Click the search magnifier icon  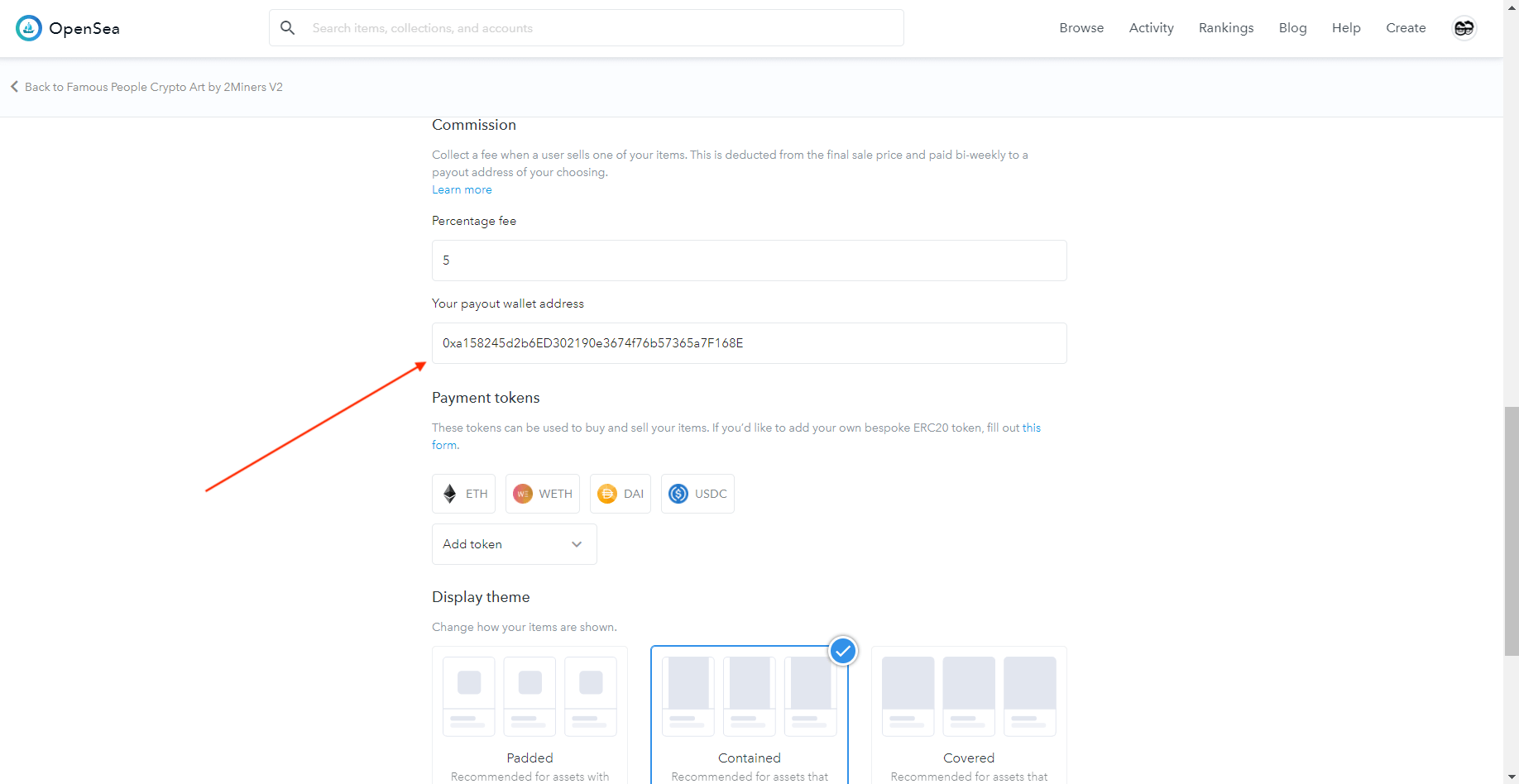(x=287, y=28)
